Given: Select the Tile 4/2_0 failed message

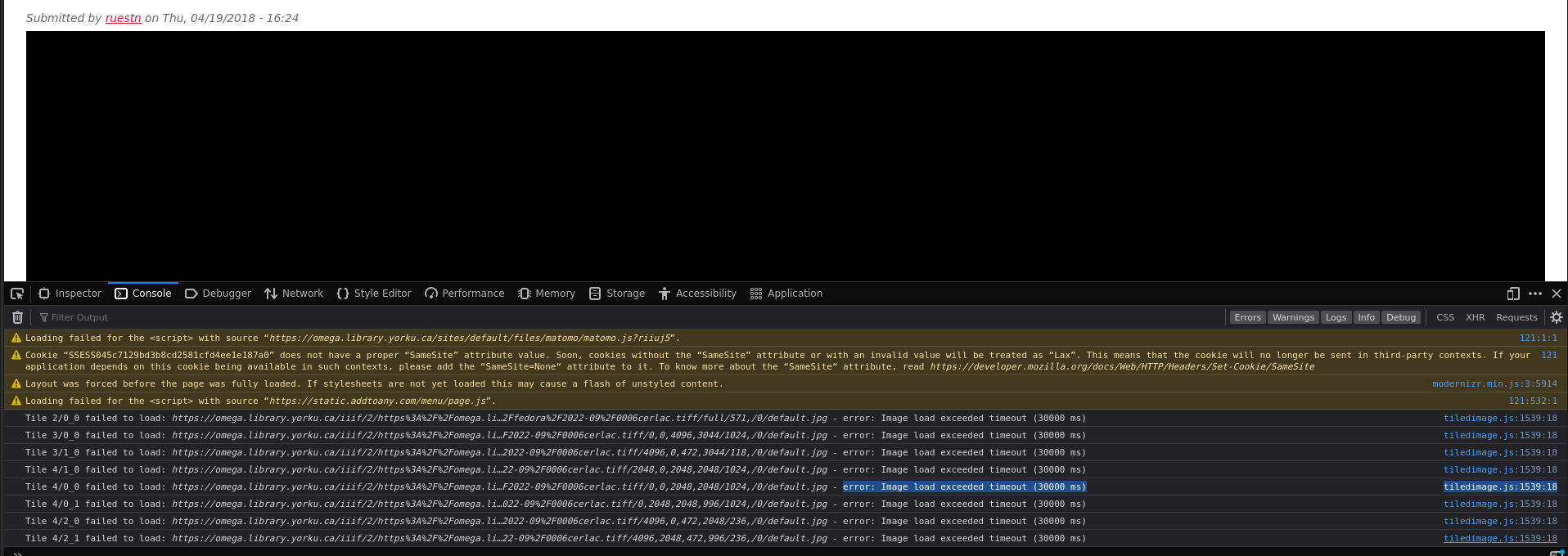Looking at the screenshot, I should 556,521.
